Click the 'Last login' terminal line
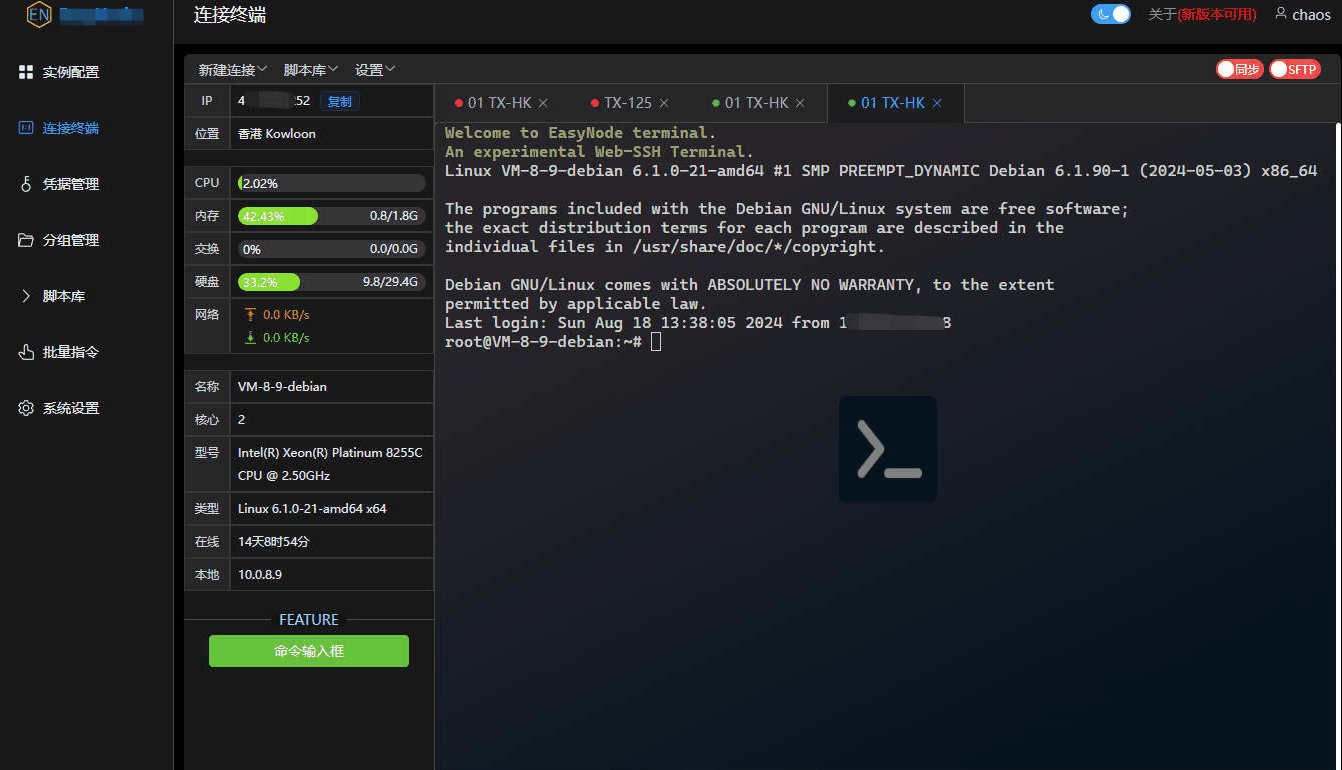Screen dimensions: 1342x770 (x=698, y=323)
